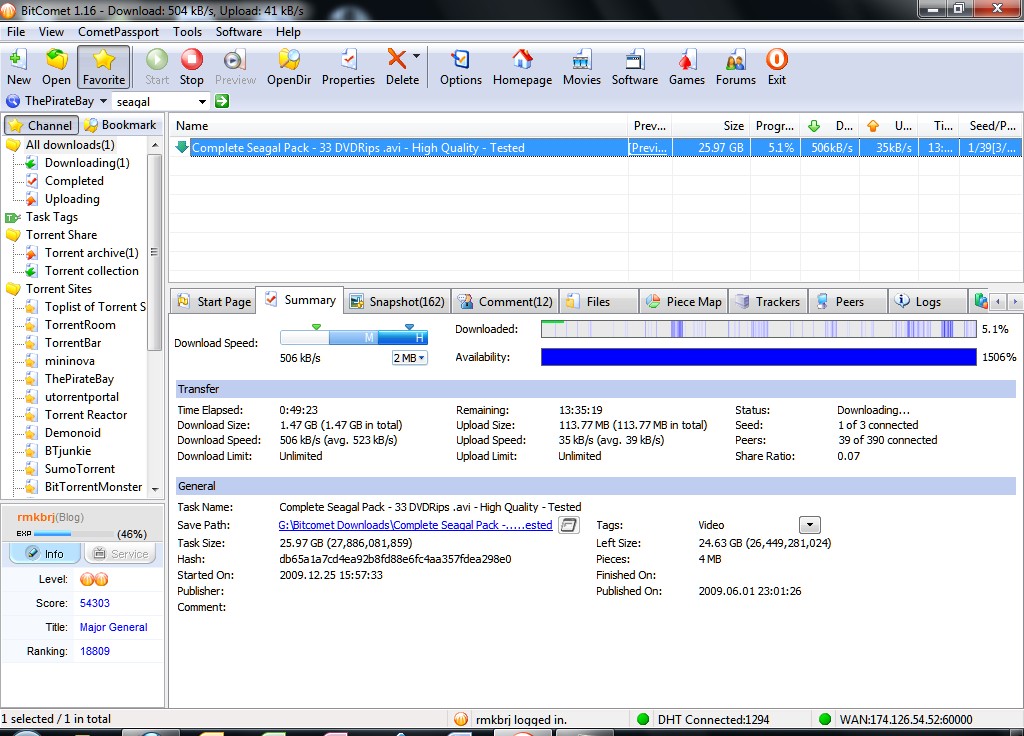Expand the Delete button dropdown arrow
The image size is (1024, 736).
(x=416, y=57)
